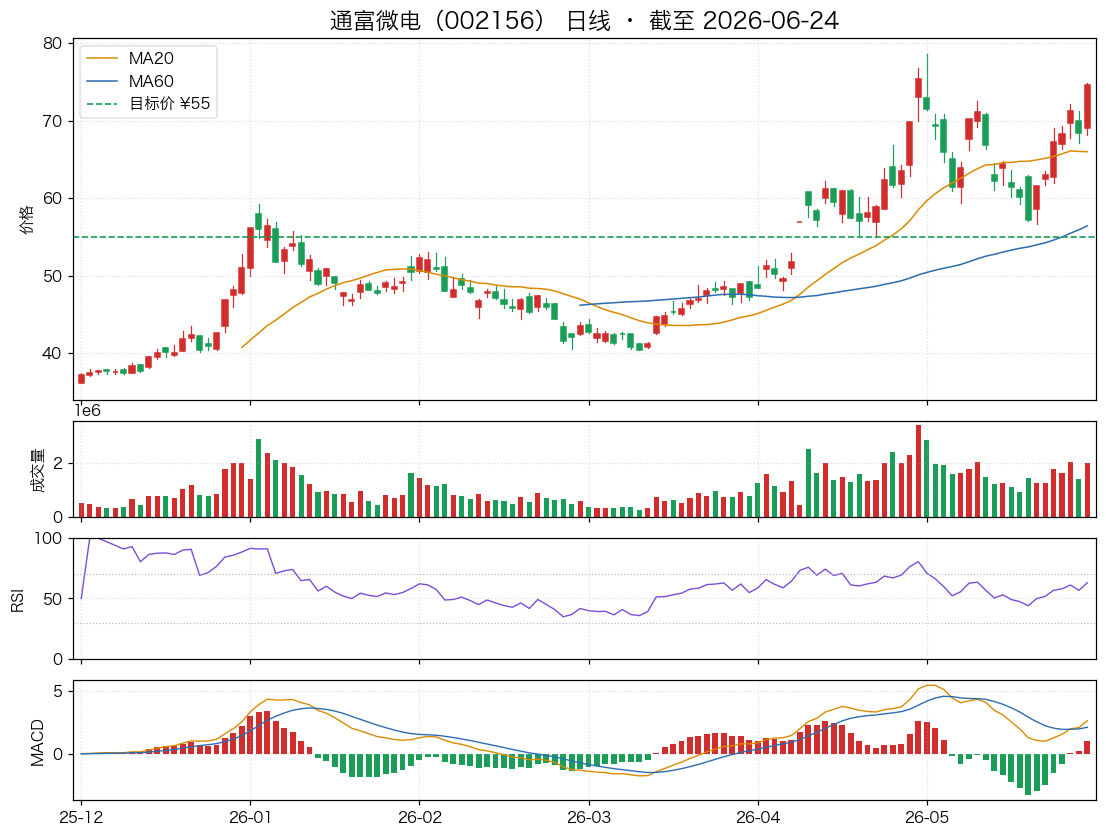Image resolution: width=1106 pixels, height=837 pixels.
Task: Click the 价格 y-axis label
Action: click(x=26, y=220)
